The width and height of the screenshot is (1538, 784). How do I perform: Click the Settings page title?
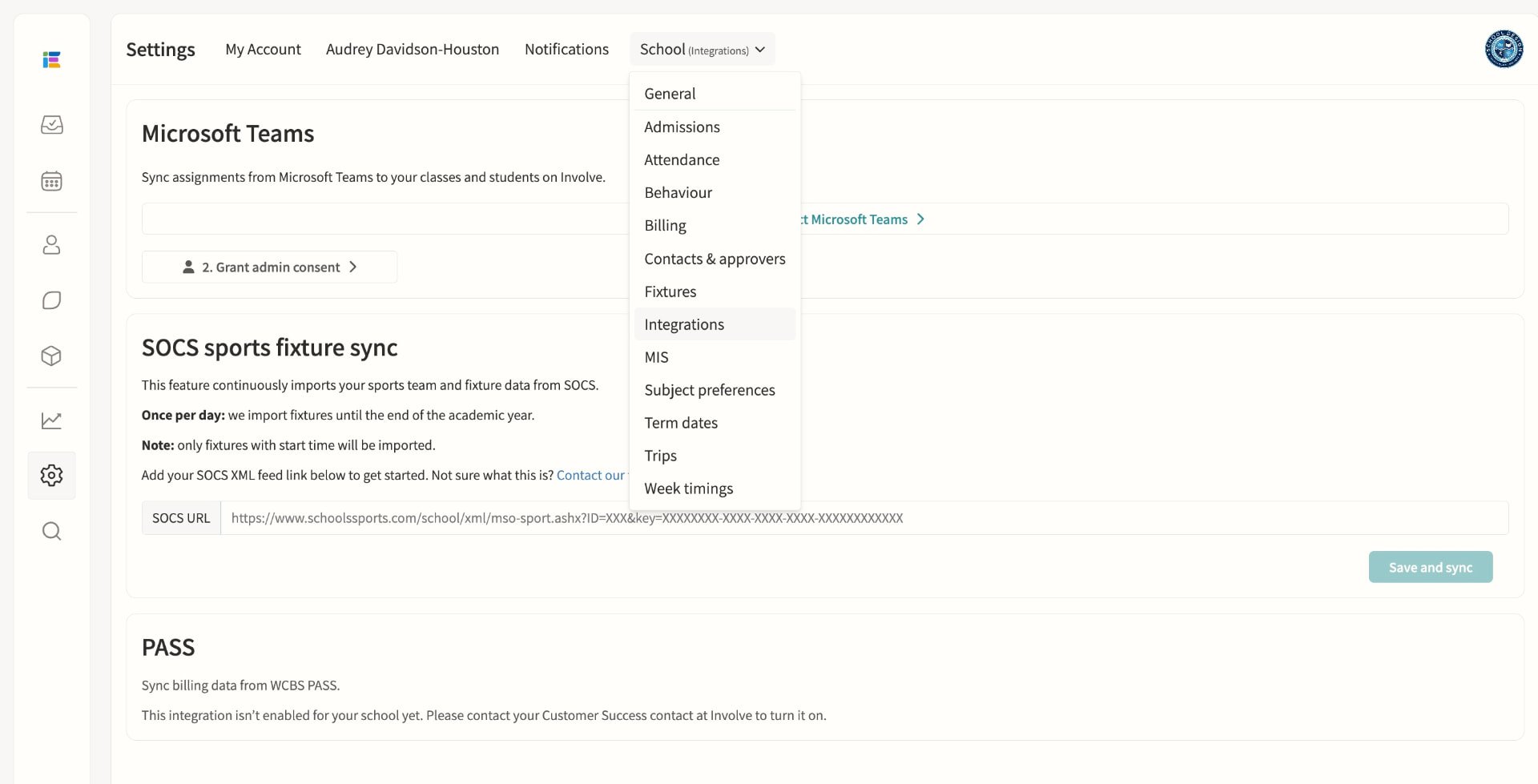pos(160,50)
